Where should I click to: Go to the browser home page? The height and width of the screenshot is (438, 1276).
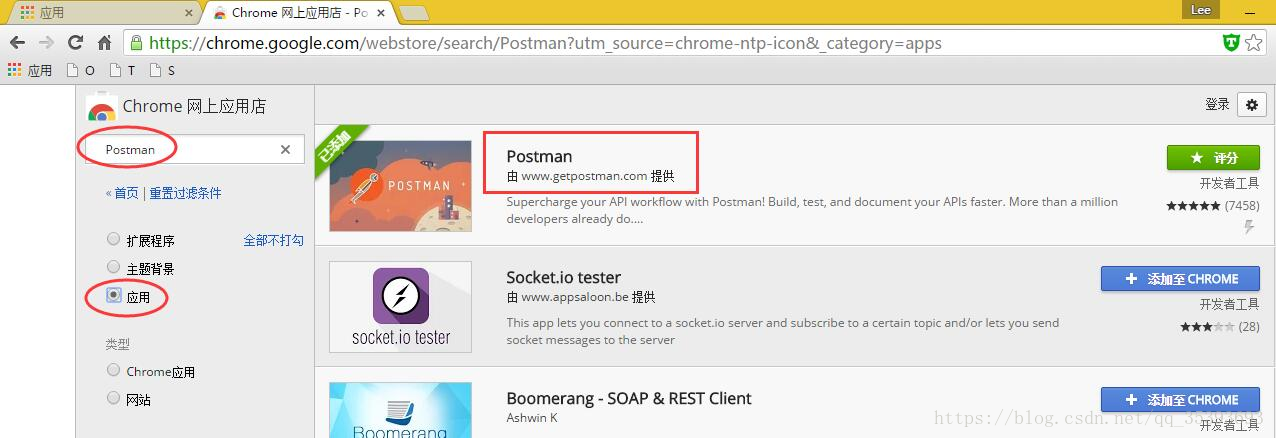104,43
